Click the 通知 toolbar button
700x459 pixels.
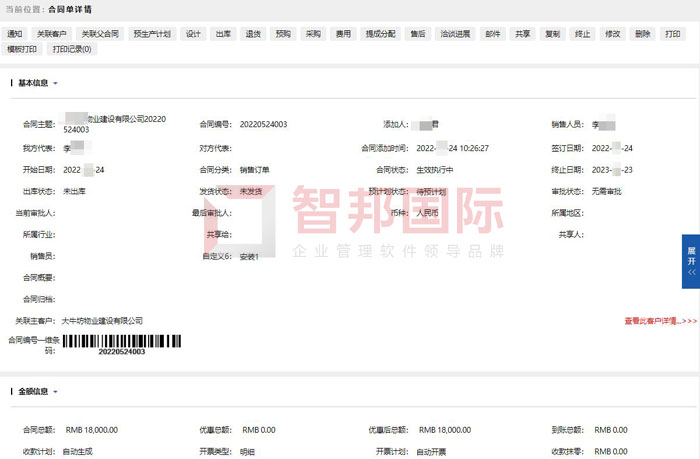[x=15, y=33]
